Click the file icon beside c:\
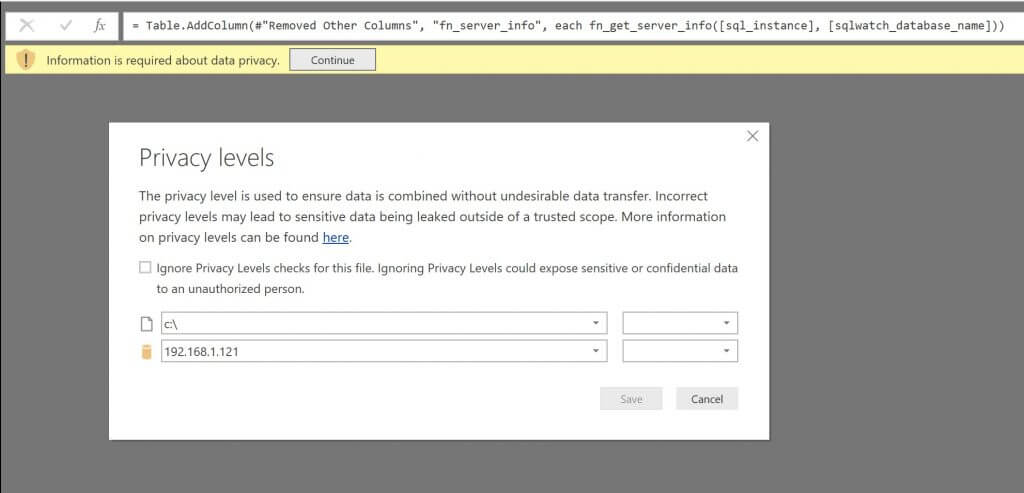Screen dimensions: 1024x493 tap(146, 323)
